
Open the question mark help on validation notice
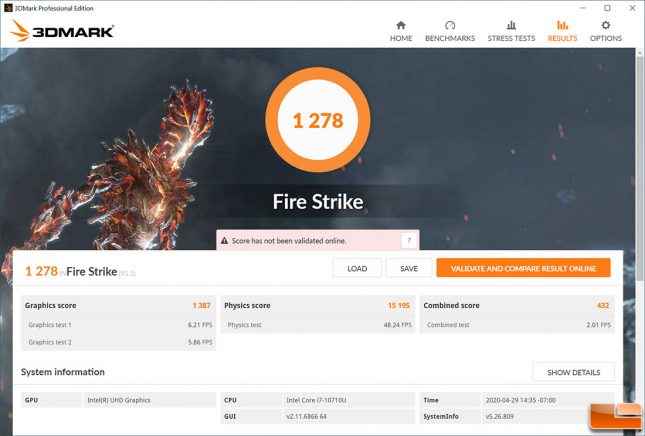pos(409,241)
